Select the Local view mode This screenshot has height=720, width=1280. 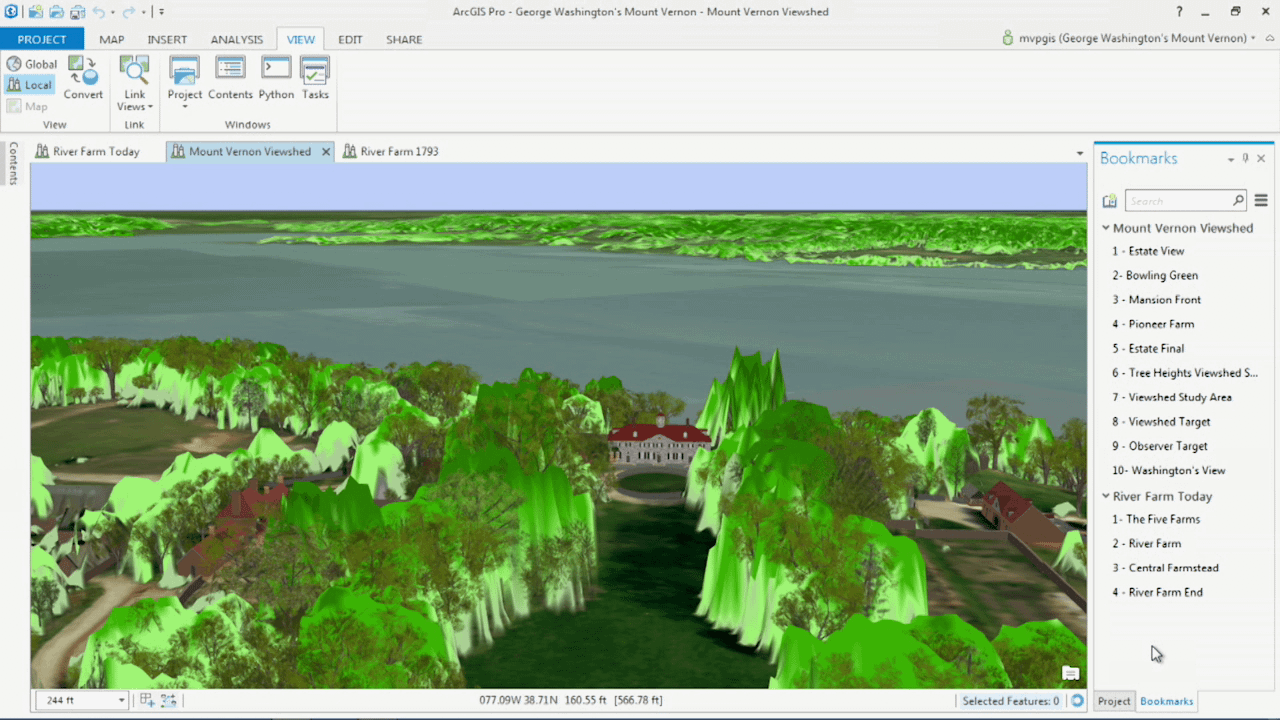coord(29,85)
